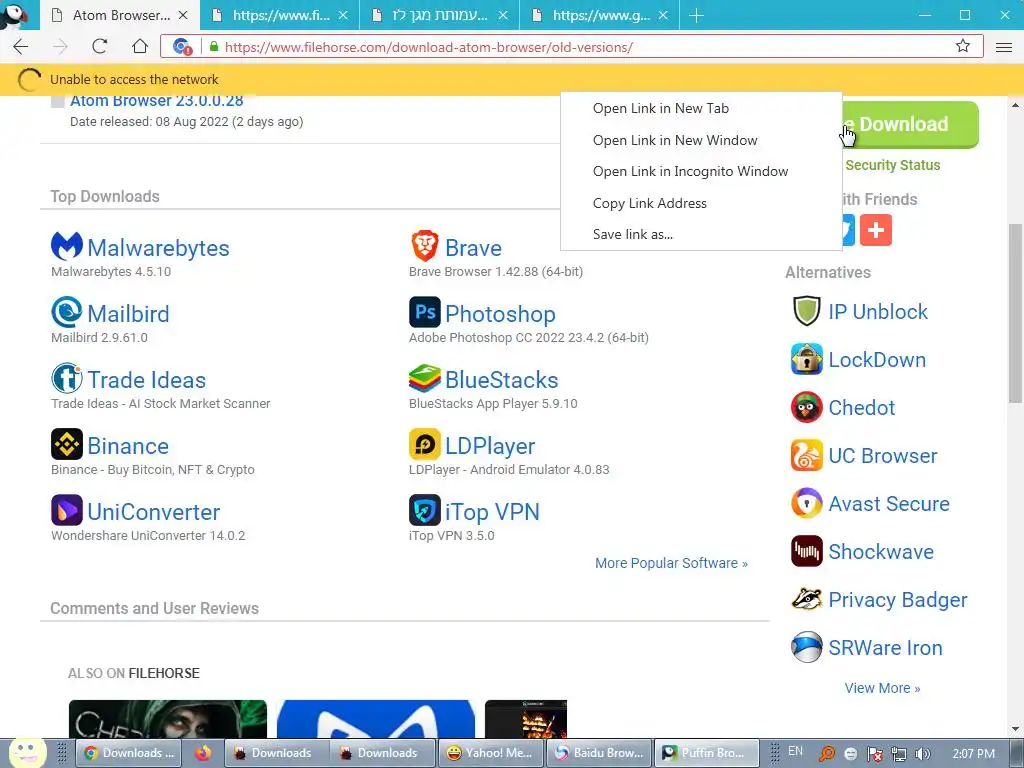Click the Privacy Badger icon
Image resolution: width=1024 pixels, height=768 pixels.
[x=807, y=599]
